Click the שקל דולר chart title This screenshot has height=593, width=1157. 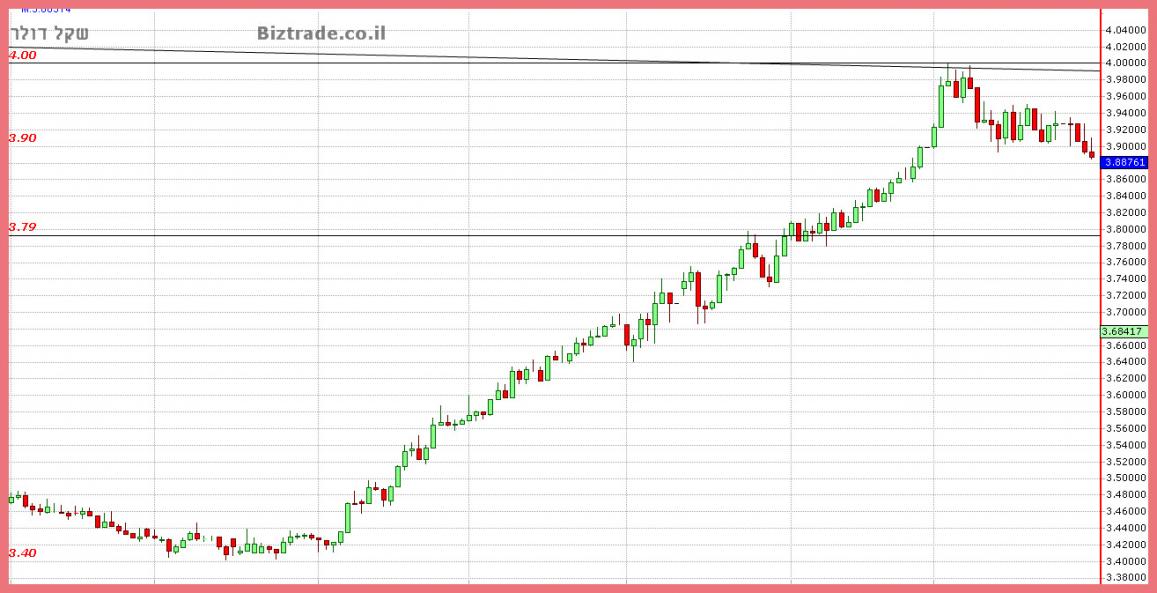click(x=49, y=33)
